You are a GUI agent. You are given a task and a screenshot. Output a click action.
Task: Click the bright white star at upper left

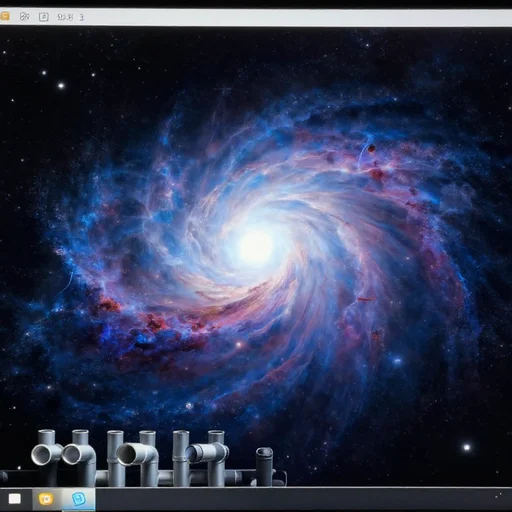61,86
